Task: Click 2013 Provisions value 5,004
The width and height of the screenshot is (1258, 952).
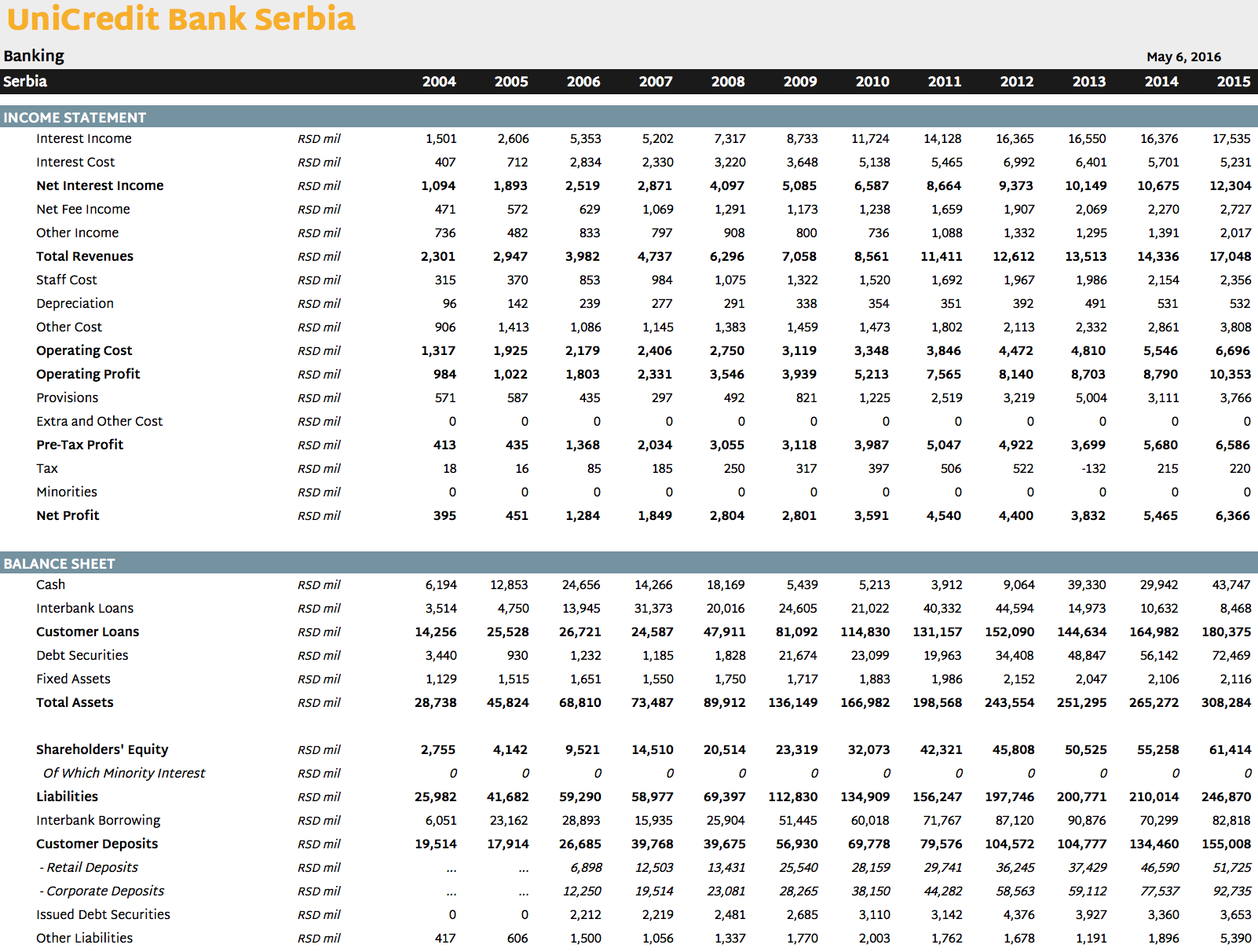Action: [x=1091, y=398]
